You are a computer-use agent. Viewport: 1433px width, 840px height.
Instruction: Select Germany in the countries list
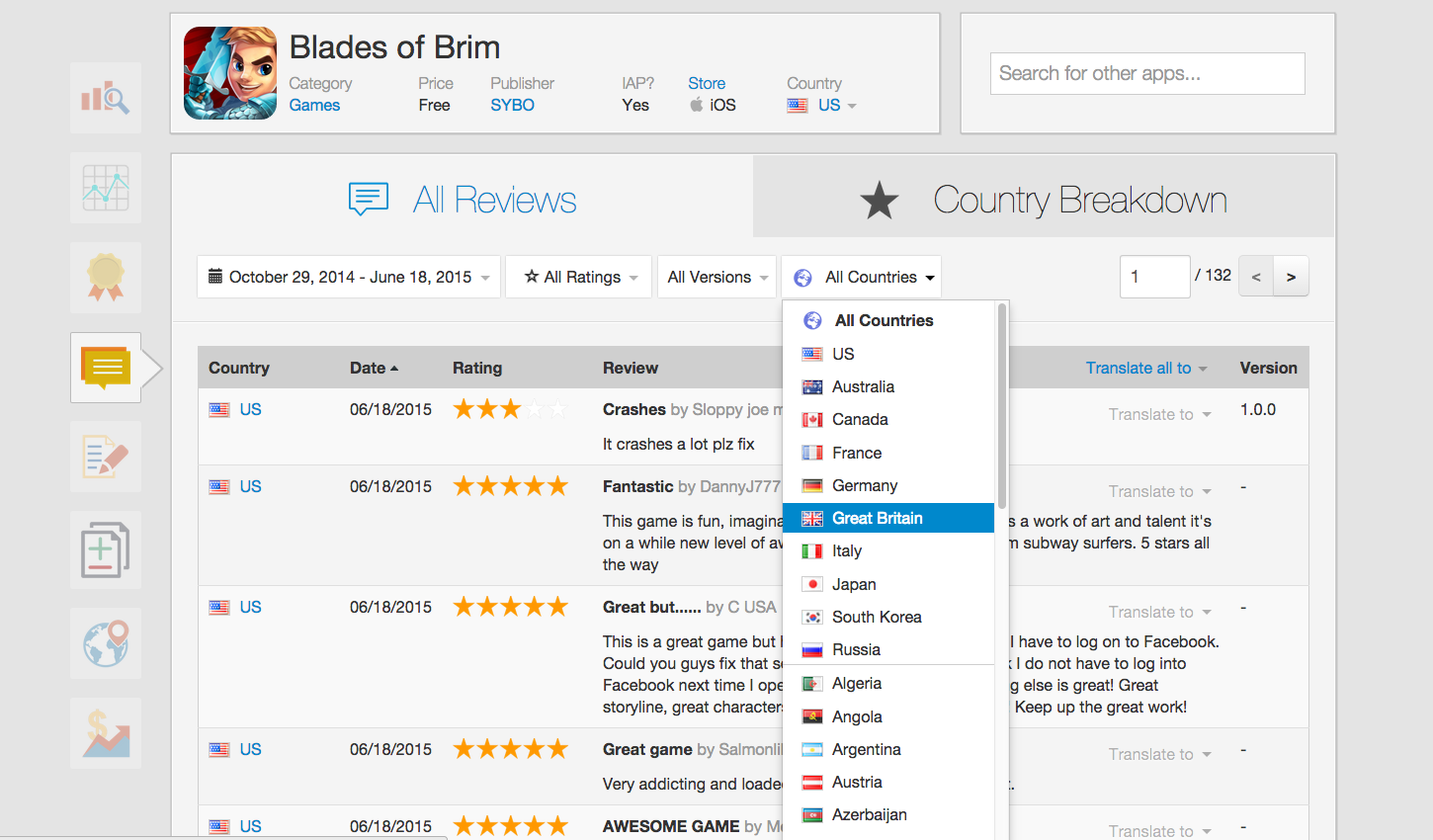click(888, 485)
